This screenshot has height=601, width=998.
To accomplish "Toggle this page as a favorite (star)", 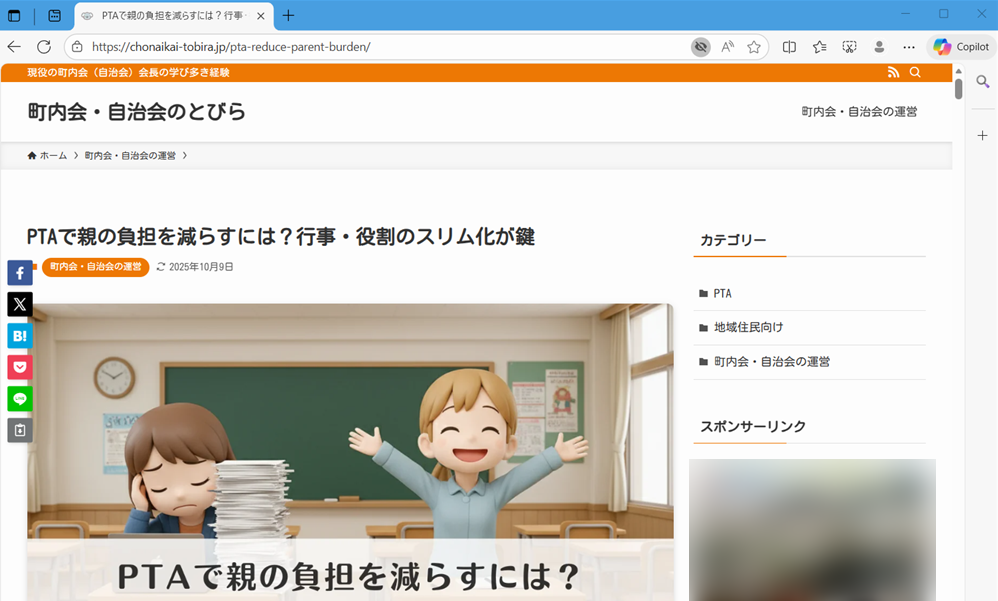I will point(754,46).
